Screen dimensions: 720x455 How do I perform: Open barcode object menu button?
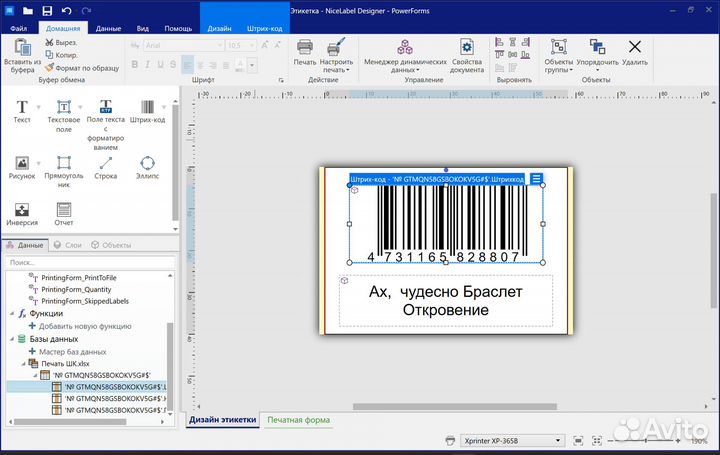[x=536, y=179]
